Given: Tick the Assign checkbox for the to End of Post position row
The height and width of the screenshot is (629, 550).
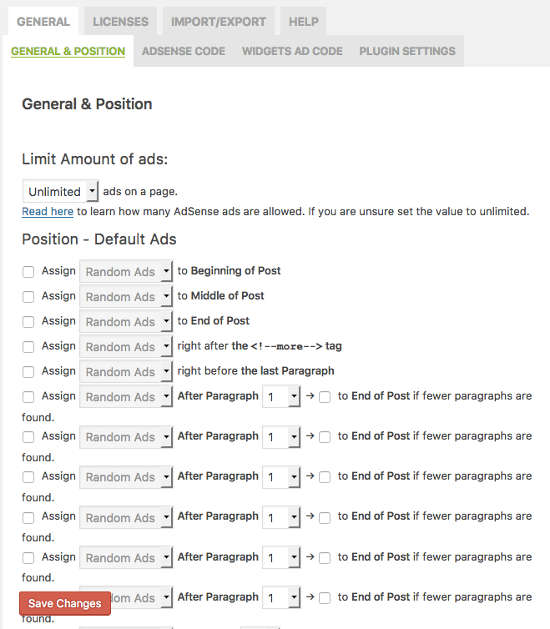Looking at the screenshot, I should [28, 322].
